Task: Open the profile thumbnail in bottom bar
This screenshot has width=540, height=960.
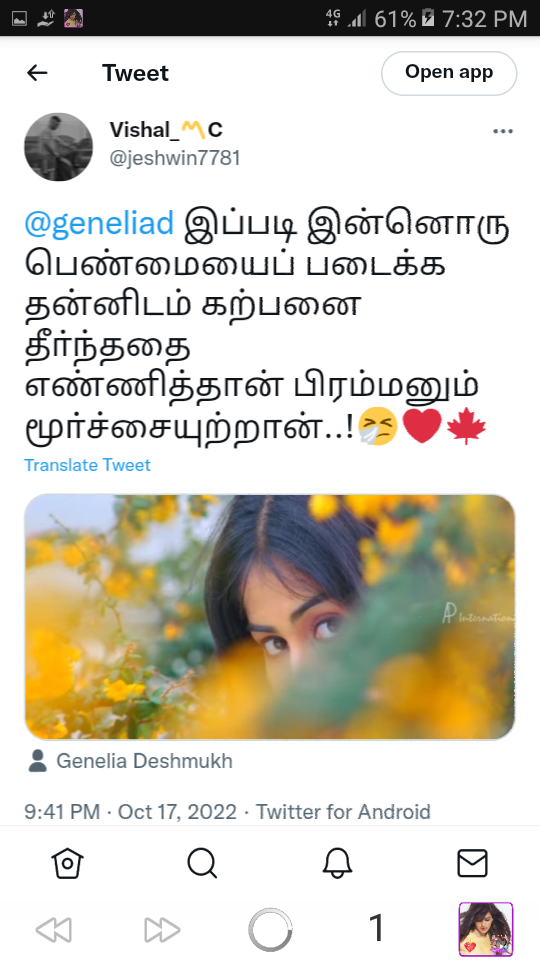Action: coord(486,929)
